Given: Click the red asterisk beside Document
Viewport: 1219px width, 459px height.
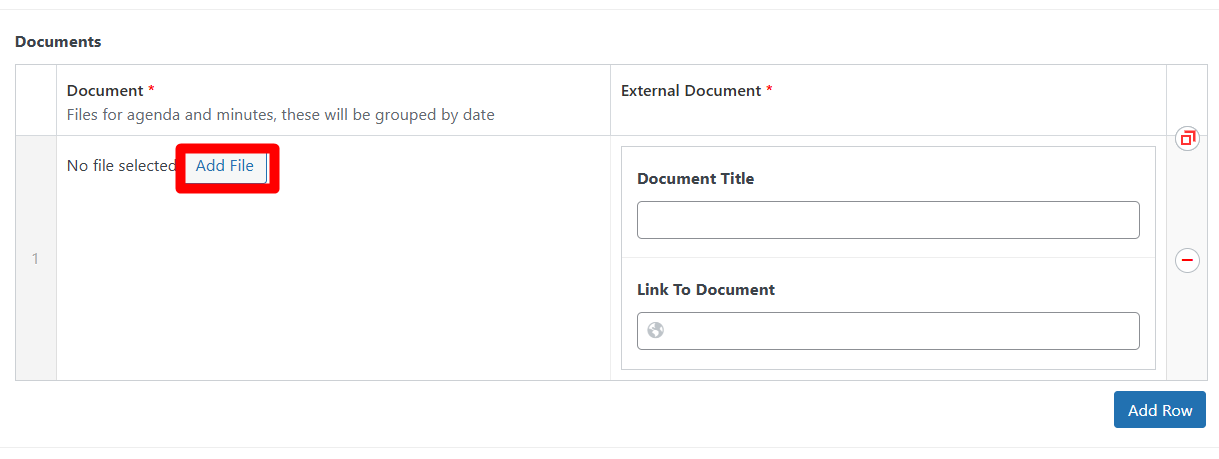Looking at the screenshot, I should pyautogui.click(x=151, y=91).
